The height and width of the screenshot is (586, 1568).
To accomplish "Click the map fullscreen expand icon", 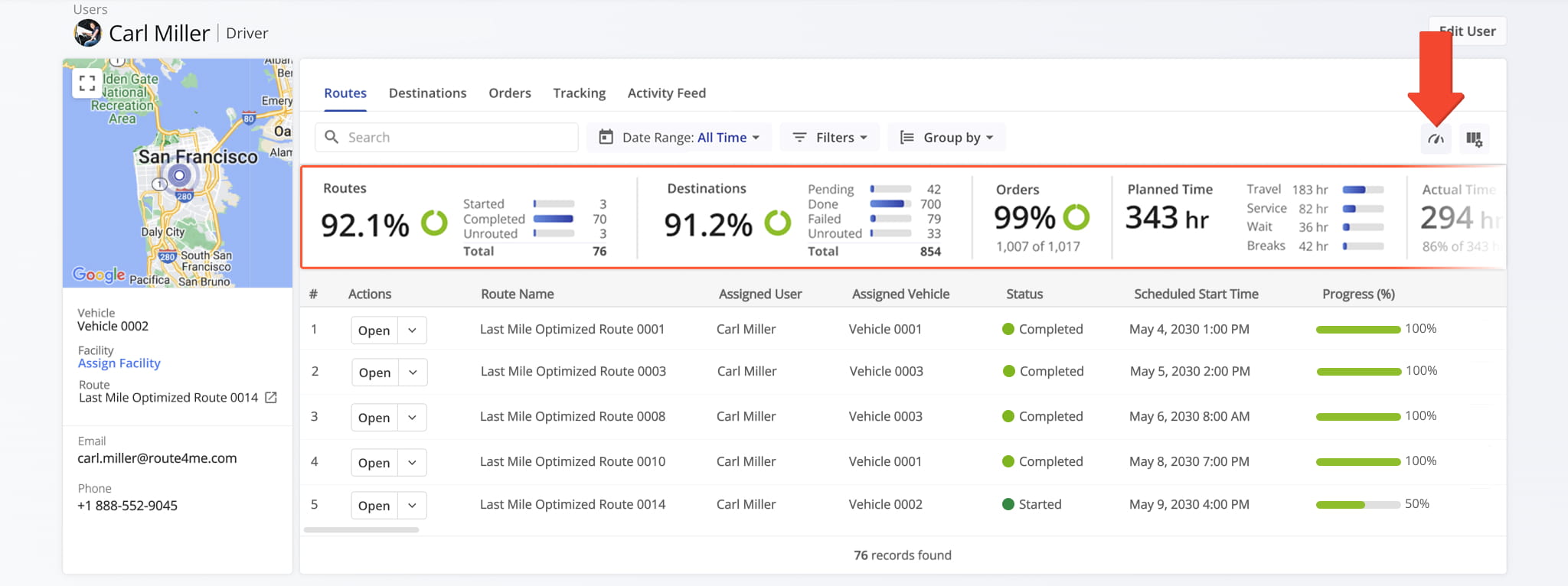I will [x=87, y=83].
